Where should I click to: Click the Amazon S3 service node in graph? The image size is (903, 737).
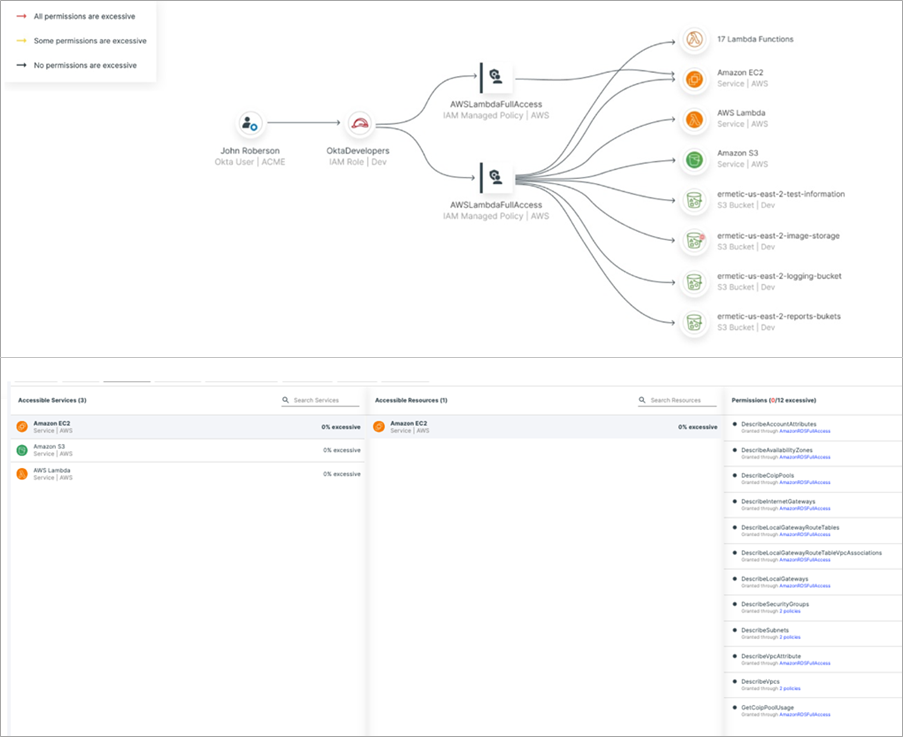[x=695, y=159]
